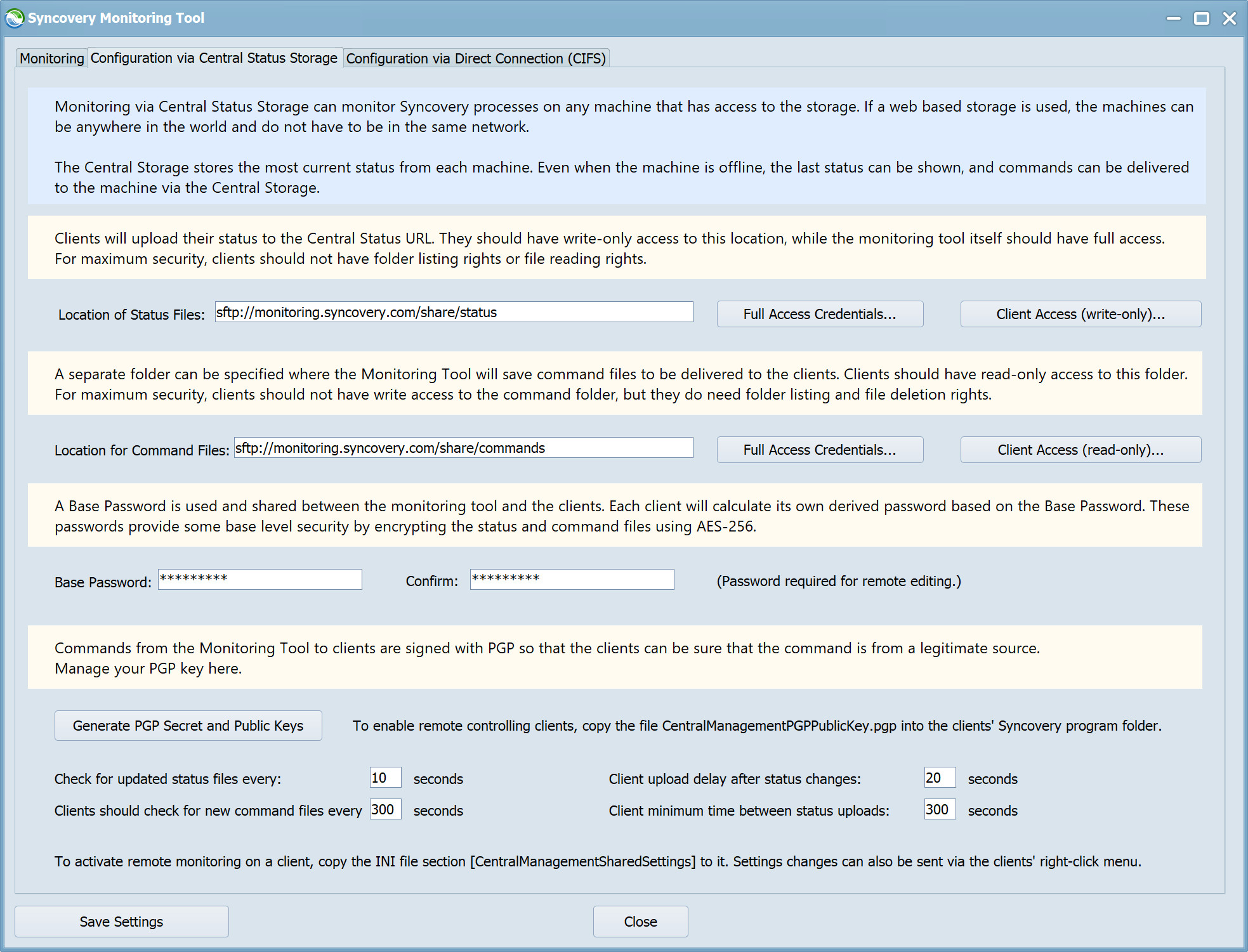The image size is (1248, 952).
Task: Minimize the Syncovery Monitoring Tool window
Action: pos(1173,18)
